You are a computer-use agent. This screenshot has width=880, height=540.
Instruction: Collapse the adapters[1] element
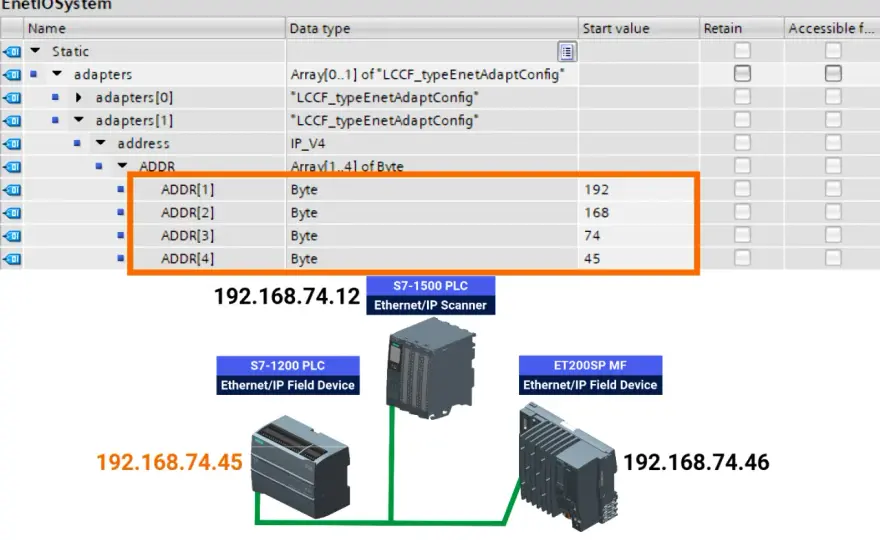click(x=79, y=120)
